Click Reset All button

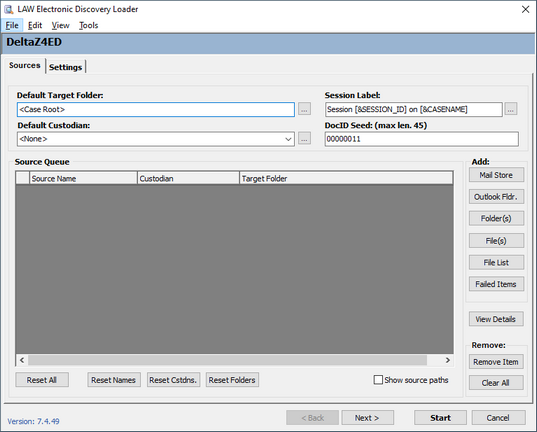tap(42, 380)
